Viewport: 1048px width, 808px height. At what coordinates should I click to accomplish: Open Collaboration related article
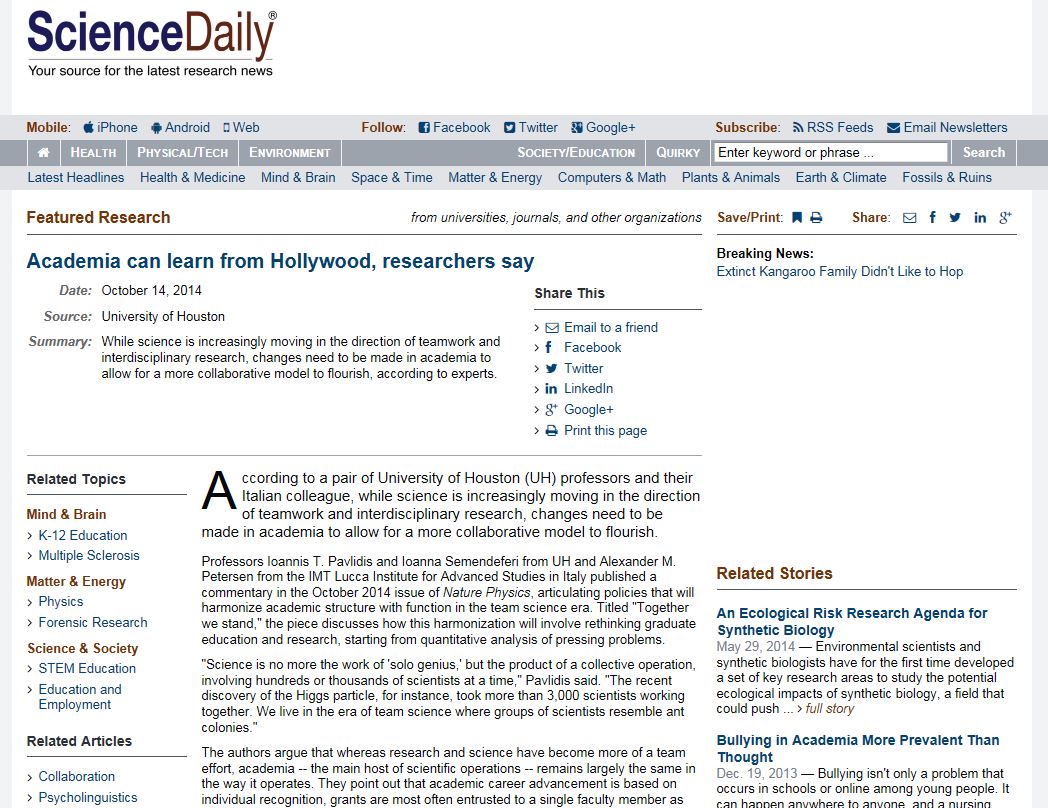click(x=77, y=777)
